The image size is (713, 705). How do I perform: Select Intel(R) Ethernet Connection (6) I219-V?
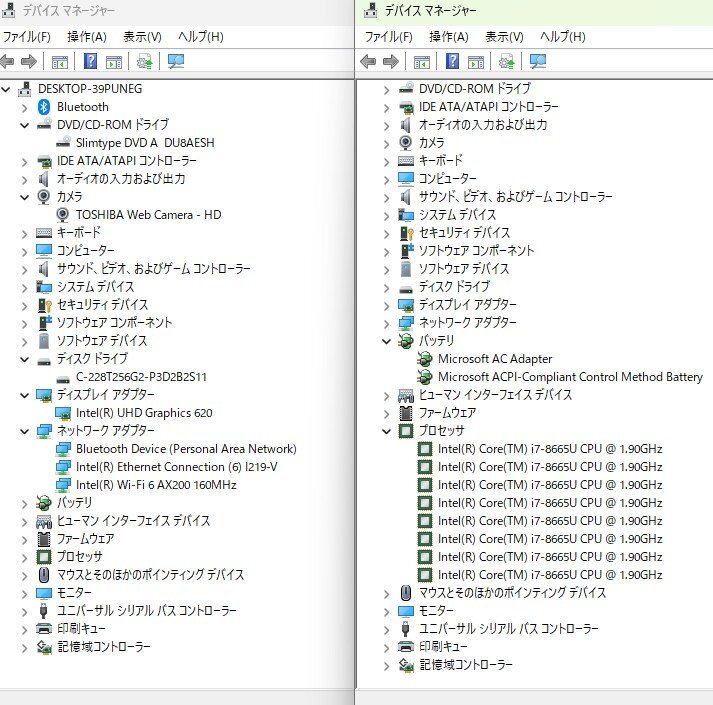coord(176,467)
